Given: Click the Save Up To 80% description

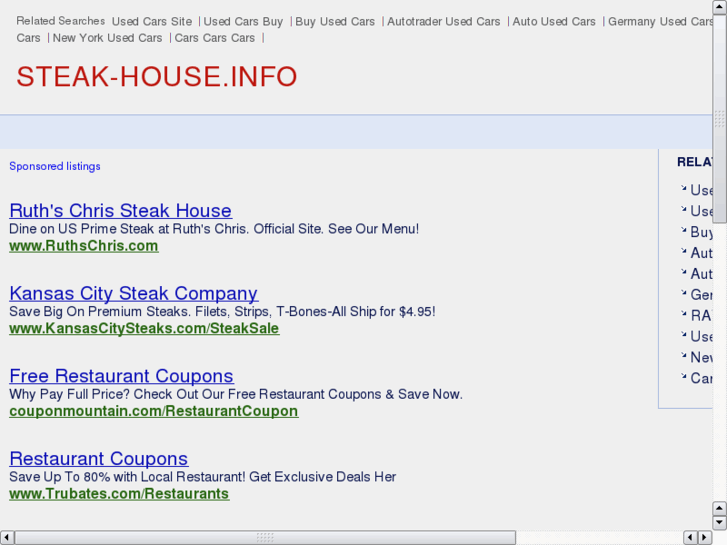Looking at the screenshot, I should click(x=203, y=477).
